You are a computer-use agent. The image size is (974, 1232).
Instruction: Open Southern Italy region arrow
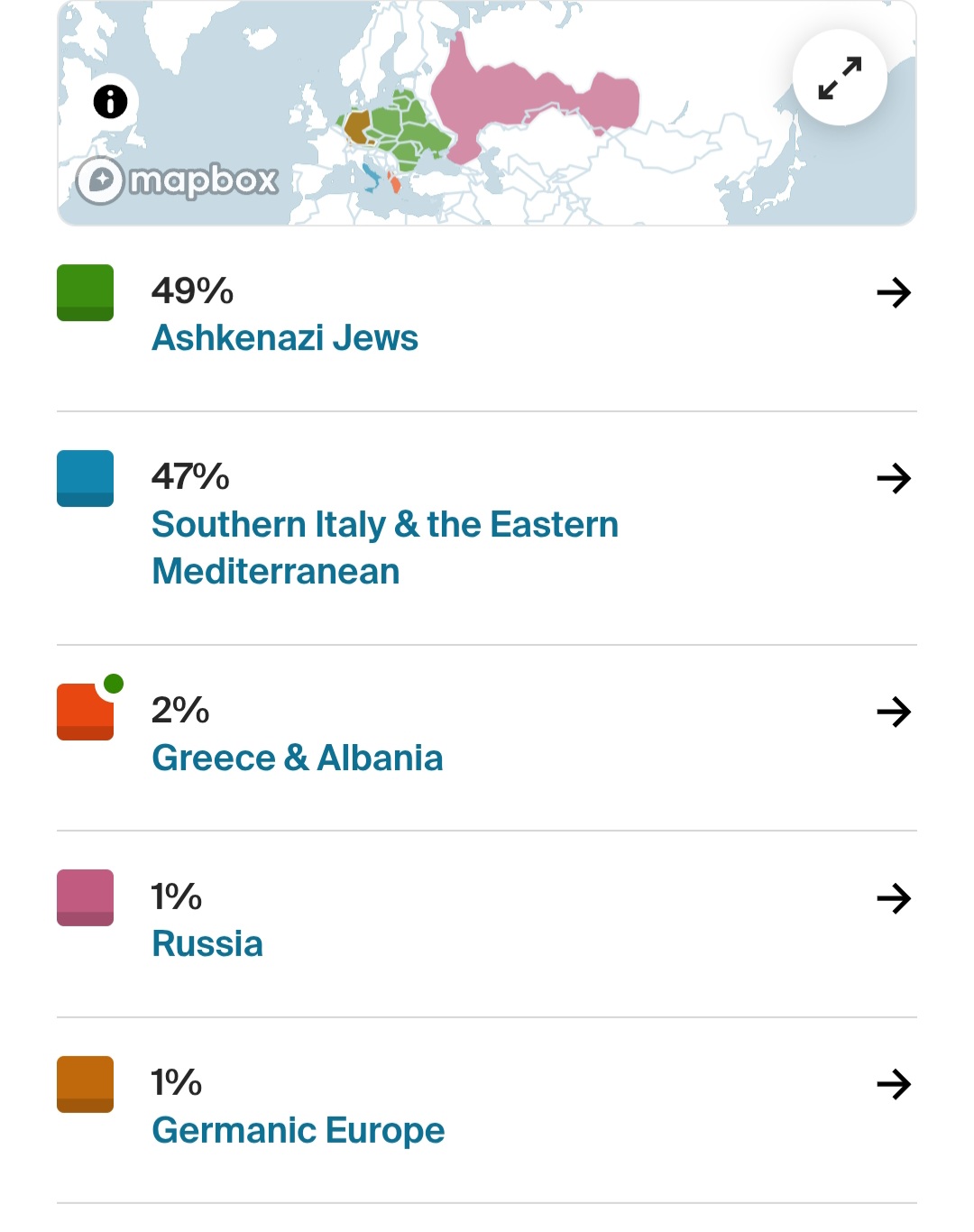click(x=893, y=478)
